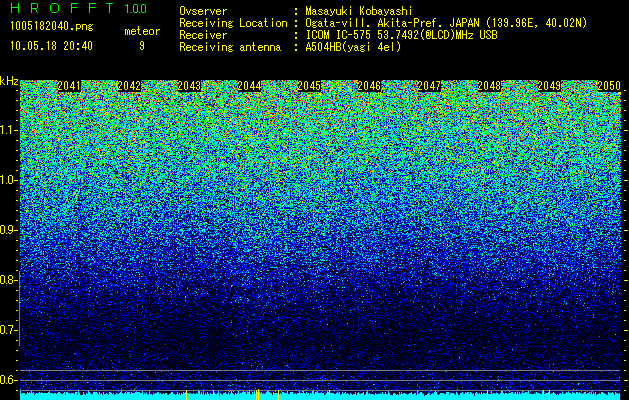Click the 'Receiving Location' label
The width and height of the screenshot is (629, 400).
pos(233,23)
